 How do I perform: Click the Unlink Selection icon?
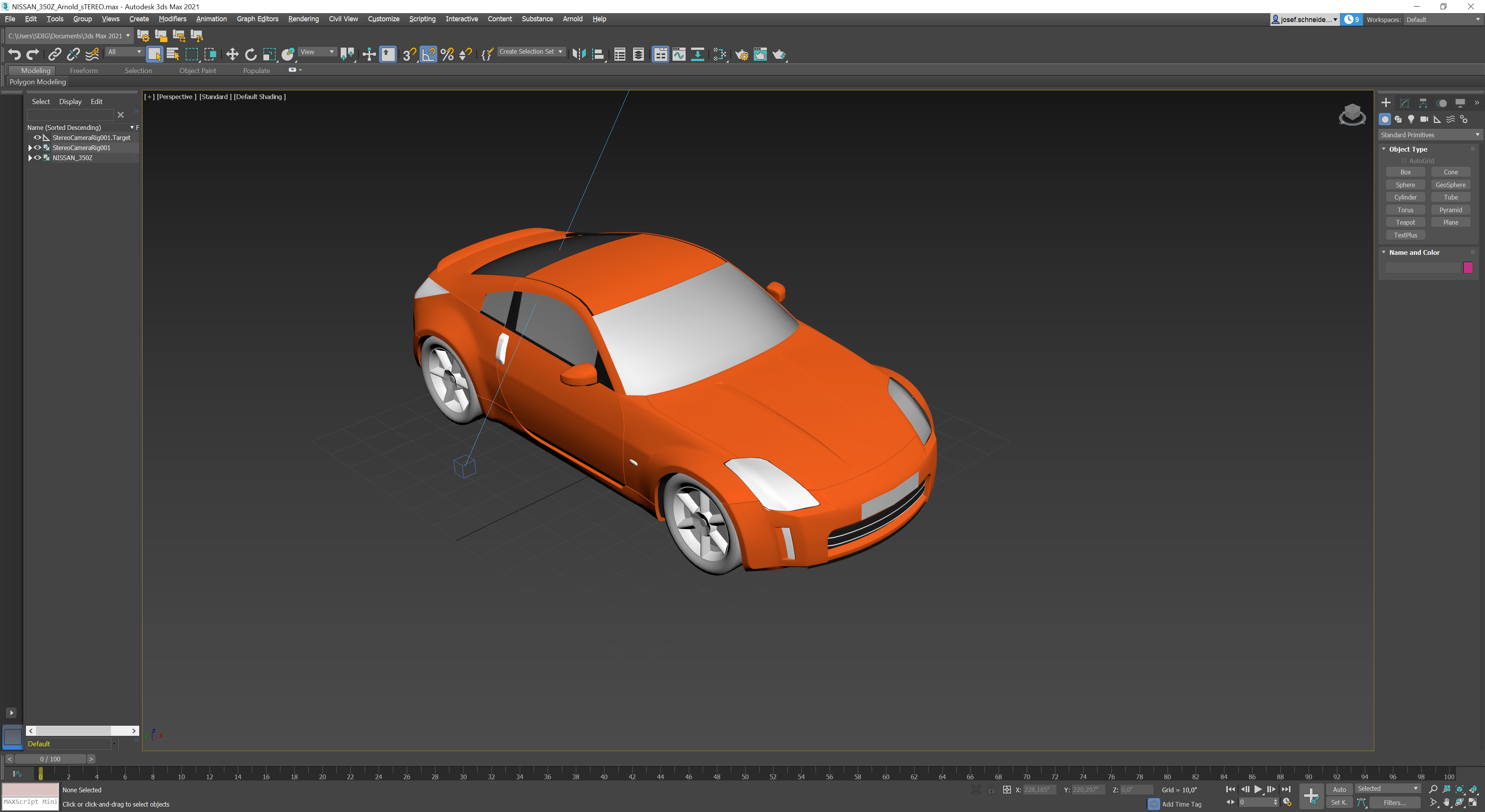[73, 54]
